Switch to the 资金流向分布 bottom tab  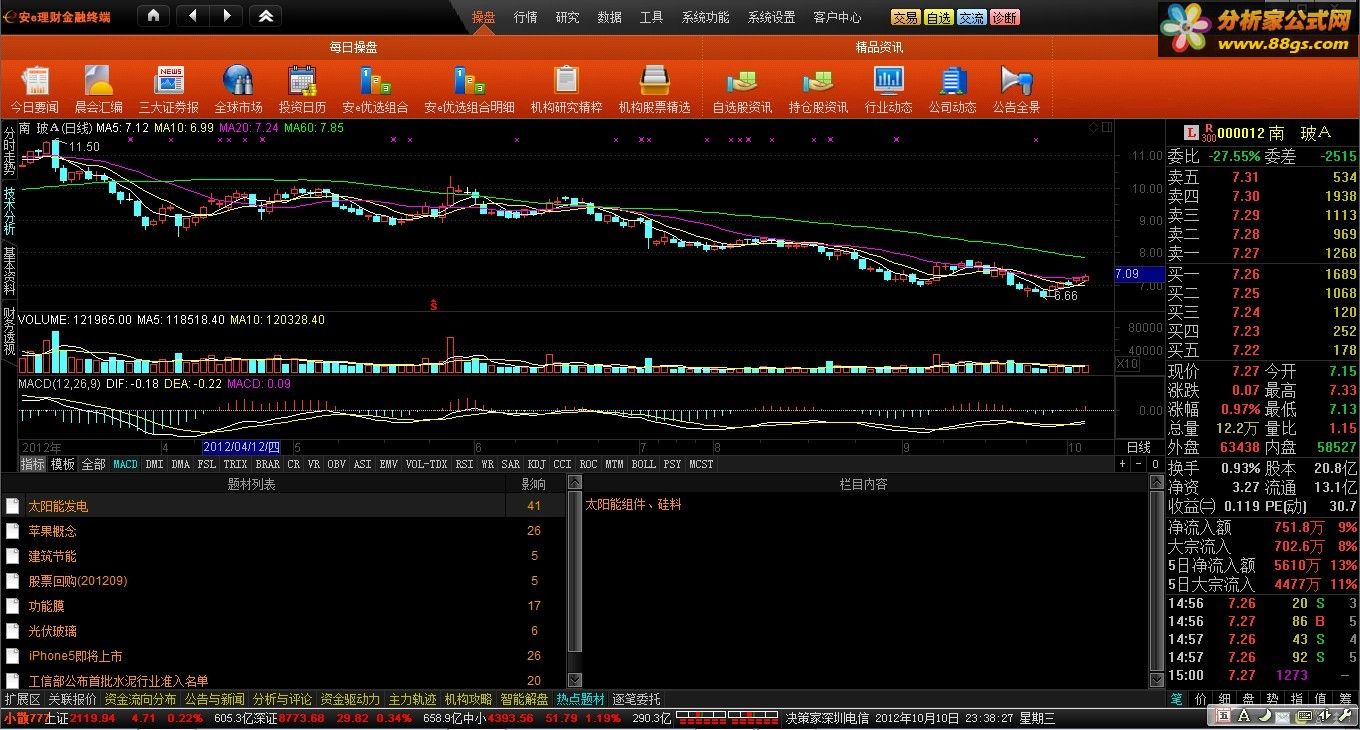[x=140, y=699]
